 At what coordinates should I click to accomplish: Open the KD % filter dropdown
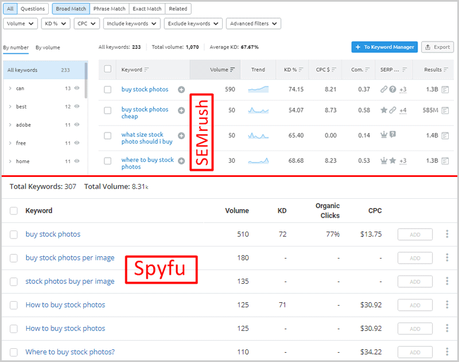pyautogui.click(x=56, y=24)
